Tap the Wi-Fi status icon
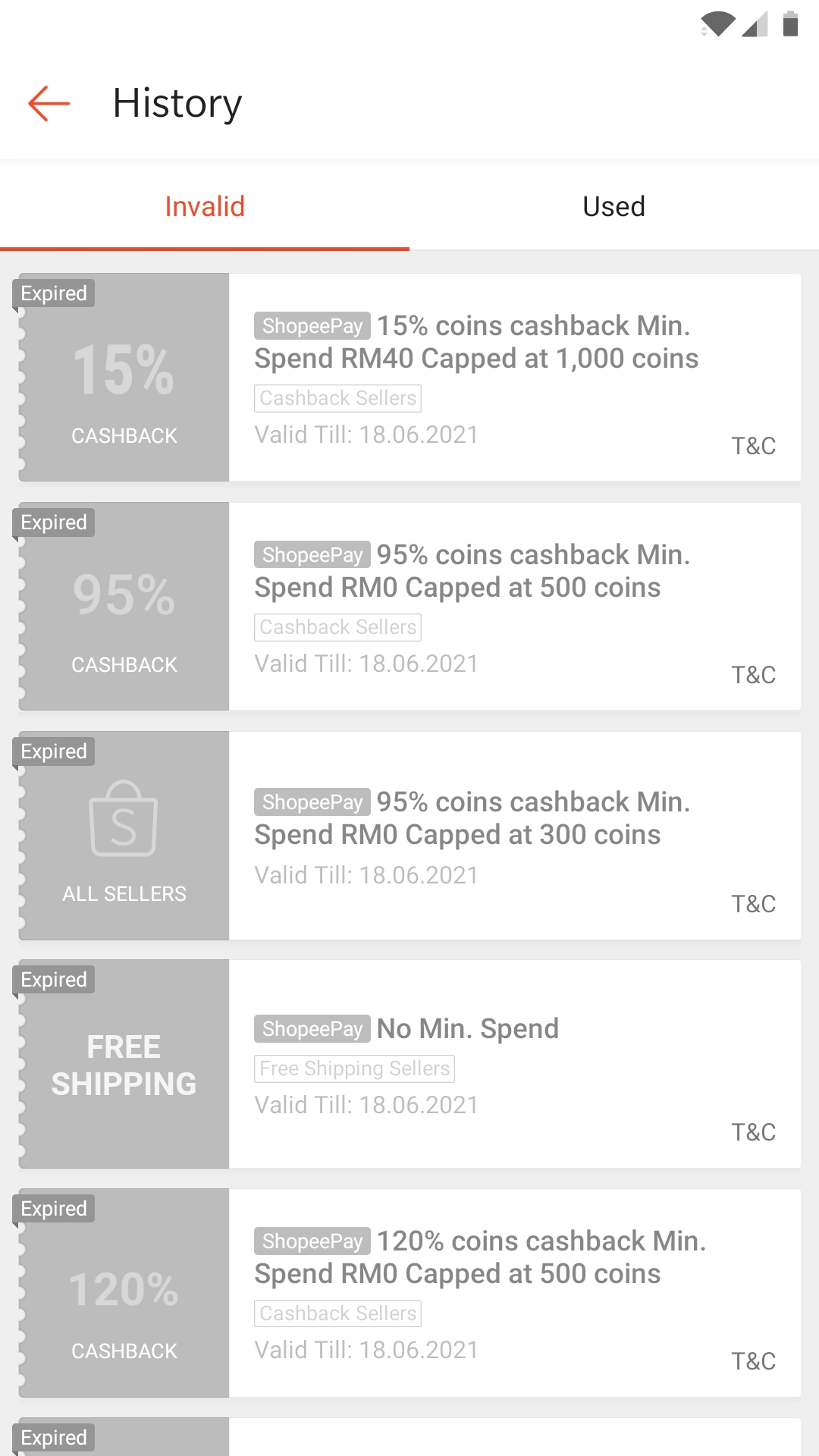Screen dimensions: 819x1456 [x=717, y=24]
